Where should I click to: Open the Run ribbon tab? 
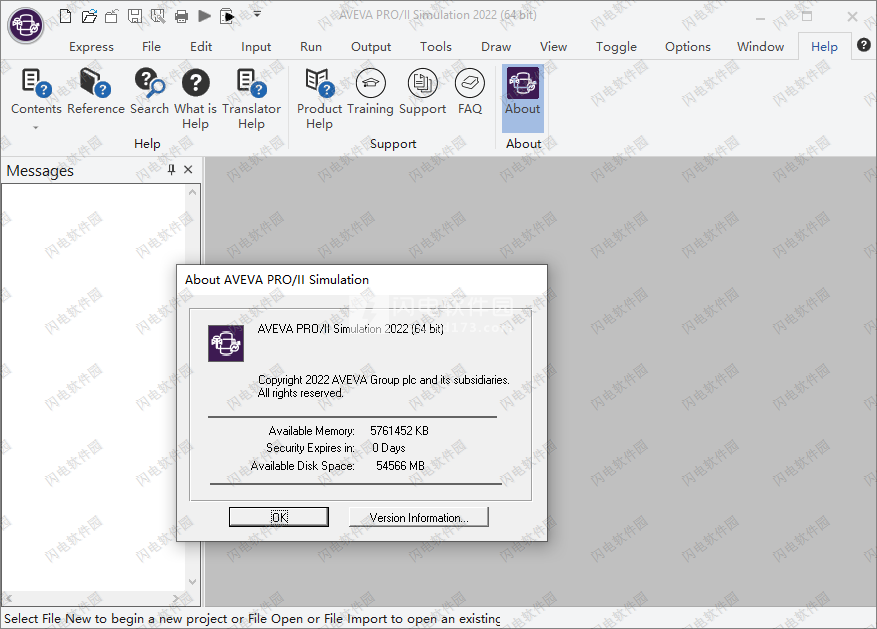[311, 47]
